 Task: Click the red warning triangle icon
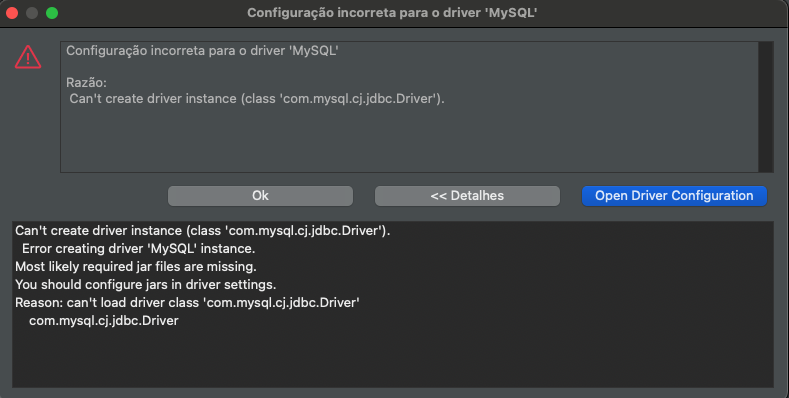(x=28, y=57)
